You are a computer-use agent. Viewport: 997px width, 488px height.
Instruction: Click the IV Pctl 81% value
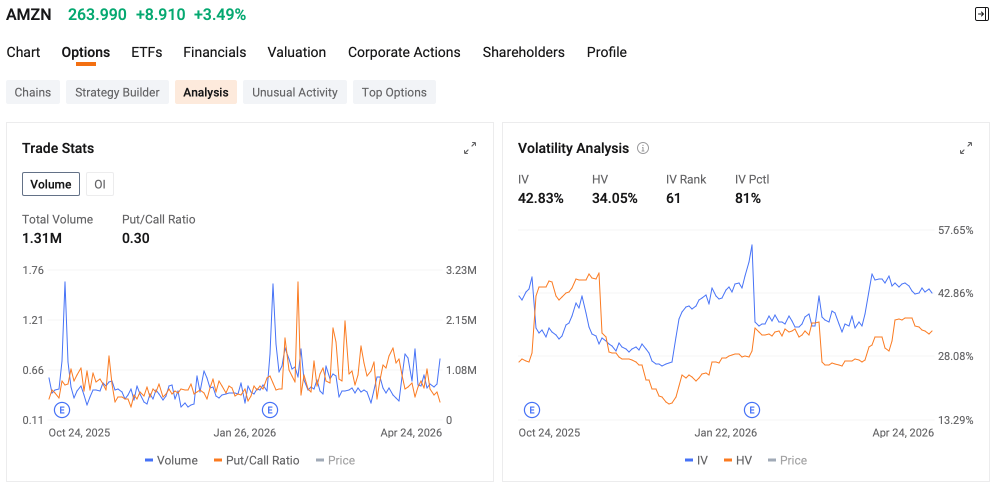[748, 199]
